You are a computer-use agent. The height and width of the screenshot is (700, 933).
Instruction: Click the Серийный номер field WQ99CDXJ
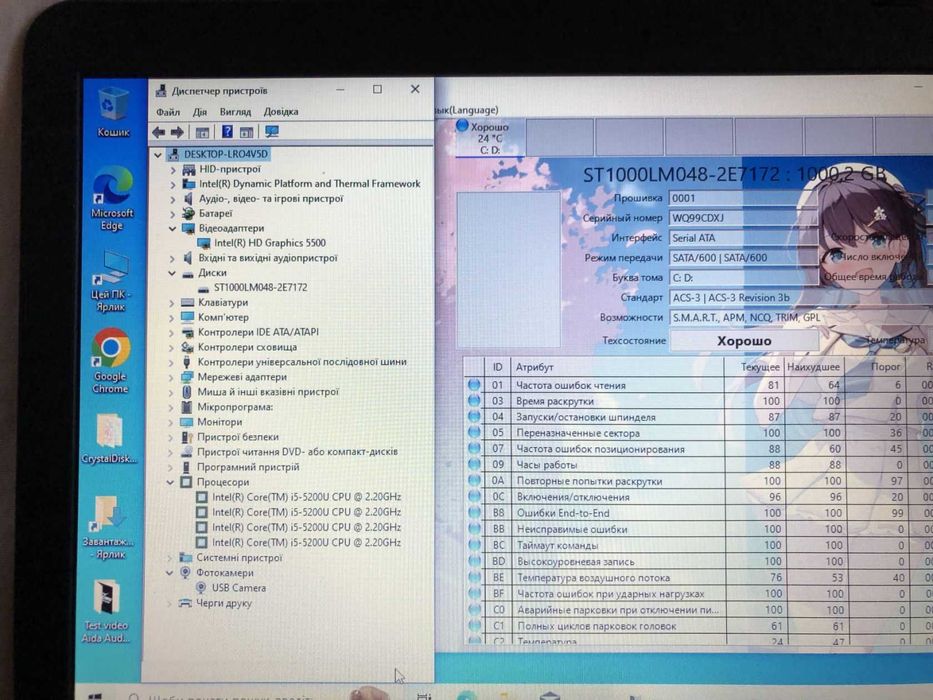[744, 218]
